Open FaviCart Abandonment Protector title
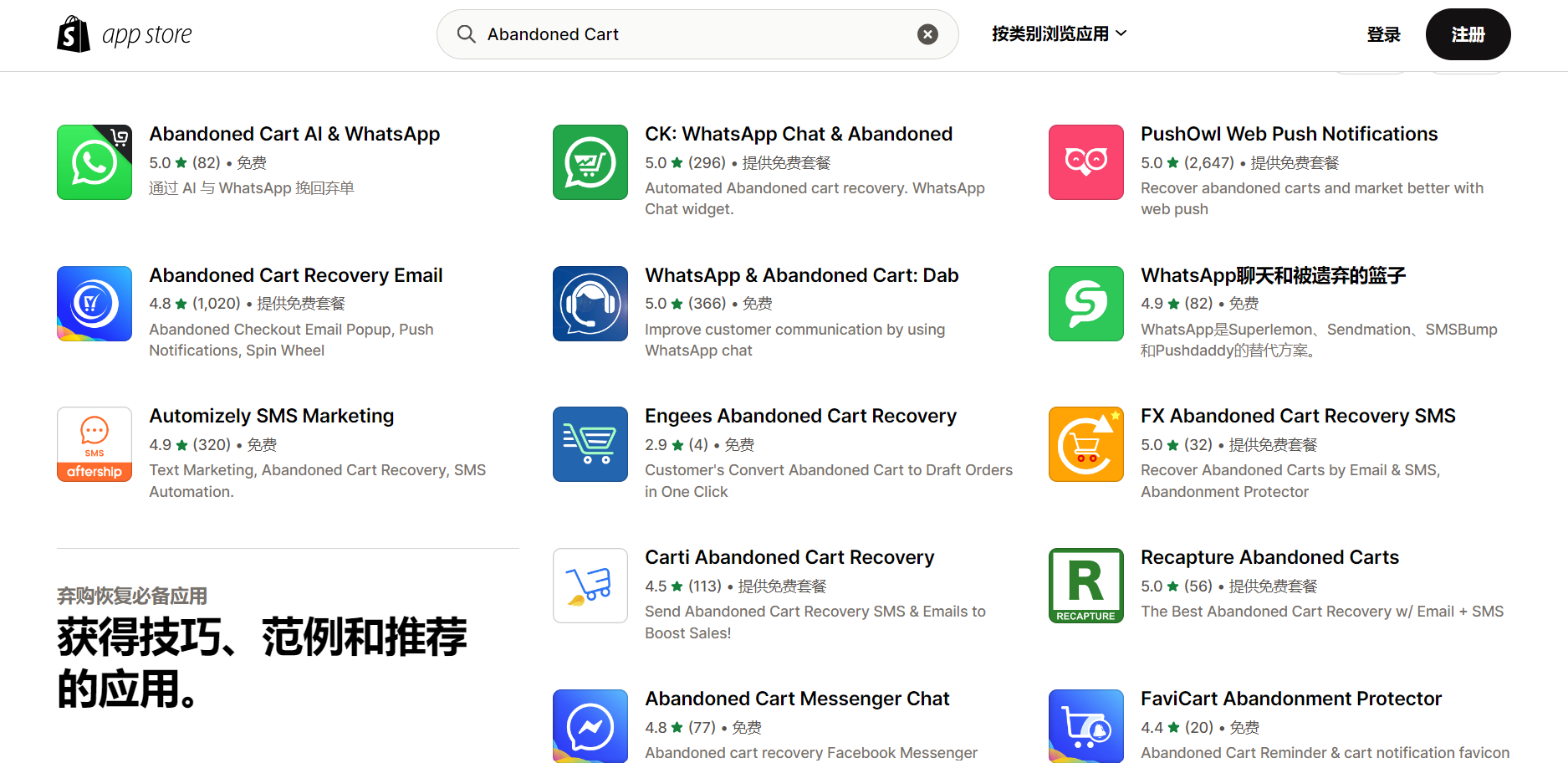 [1291, 699]
